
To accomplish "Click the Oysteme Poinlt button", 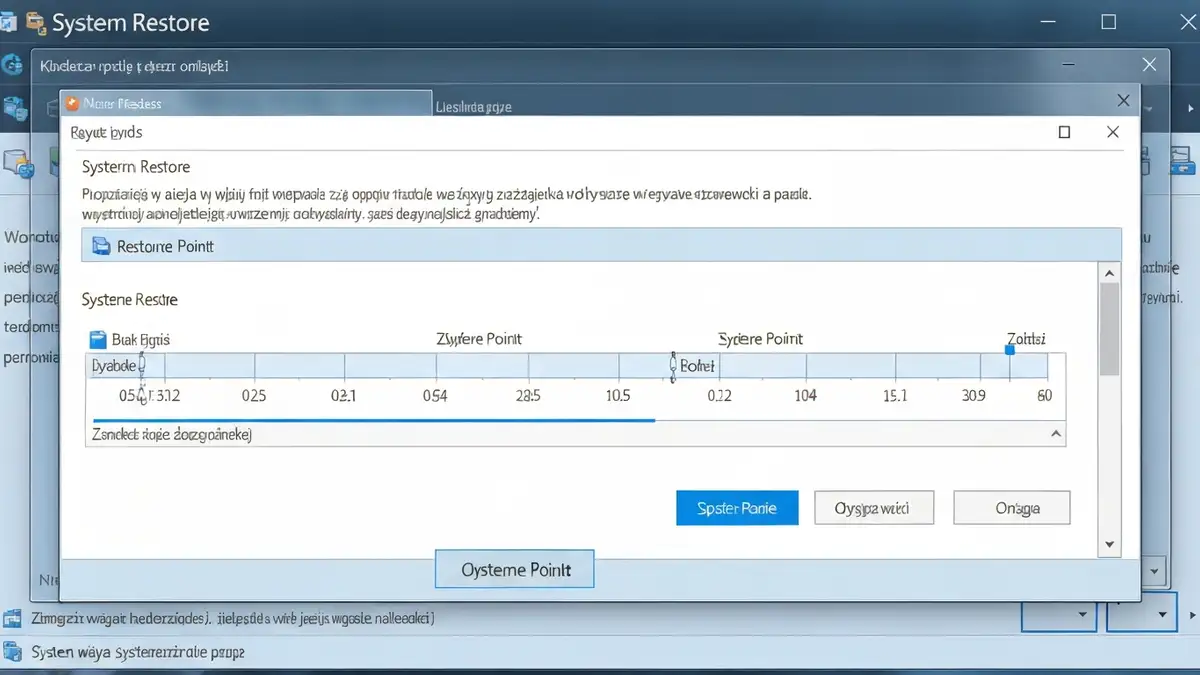I will click(515, 569).
